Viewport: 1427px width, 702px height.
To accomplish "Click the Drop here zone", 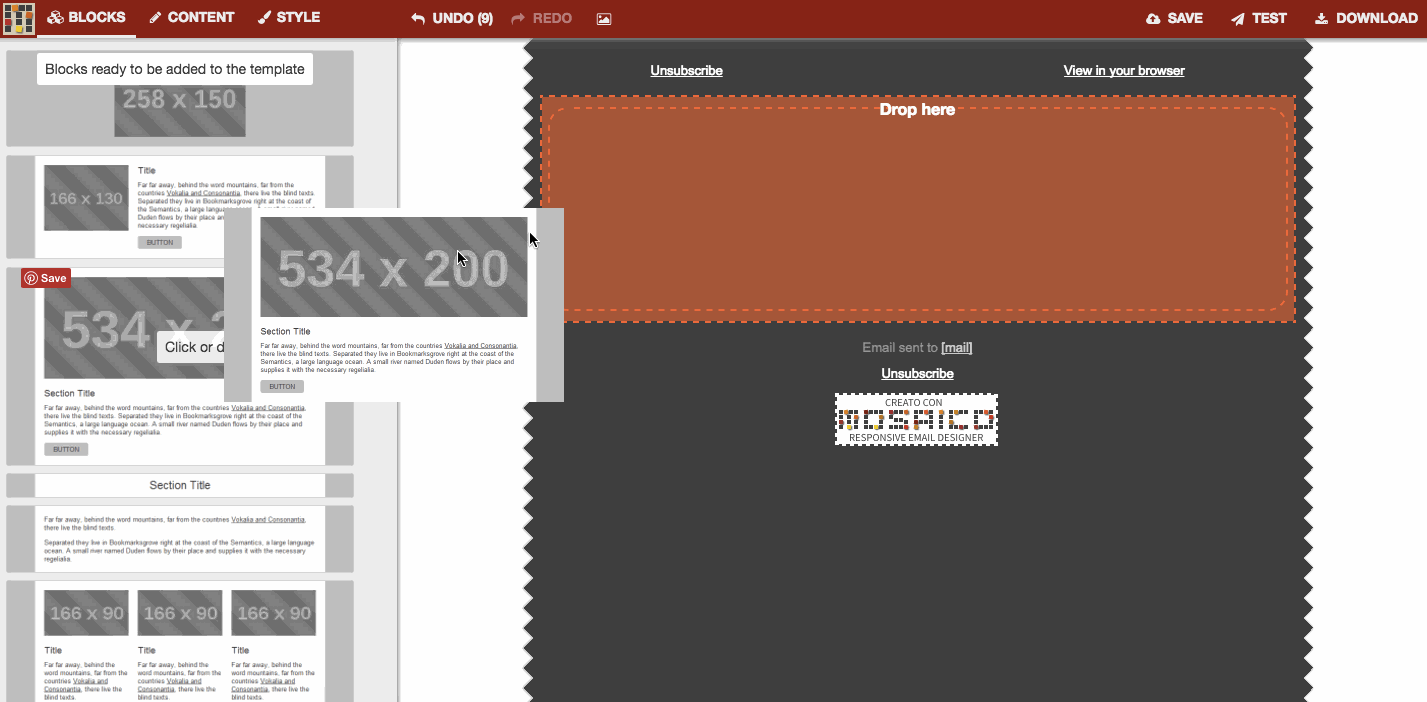I will click(x=918, y=209).
